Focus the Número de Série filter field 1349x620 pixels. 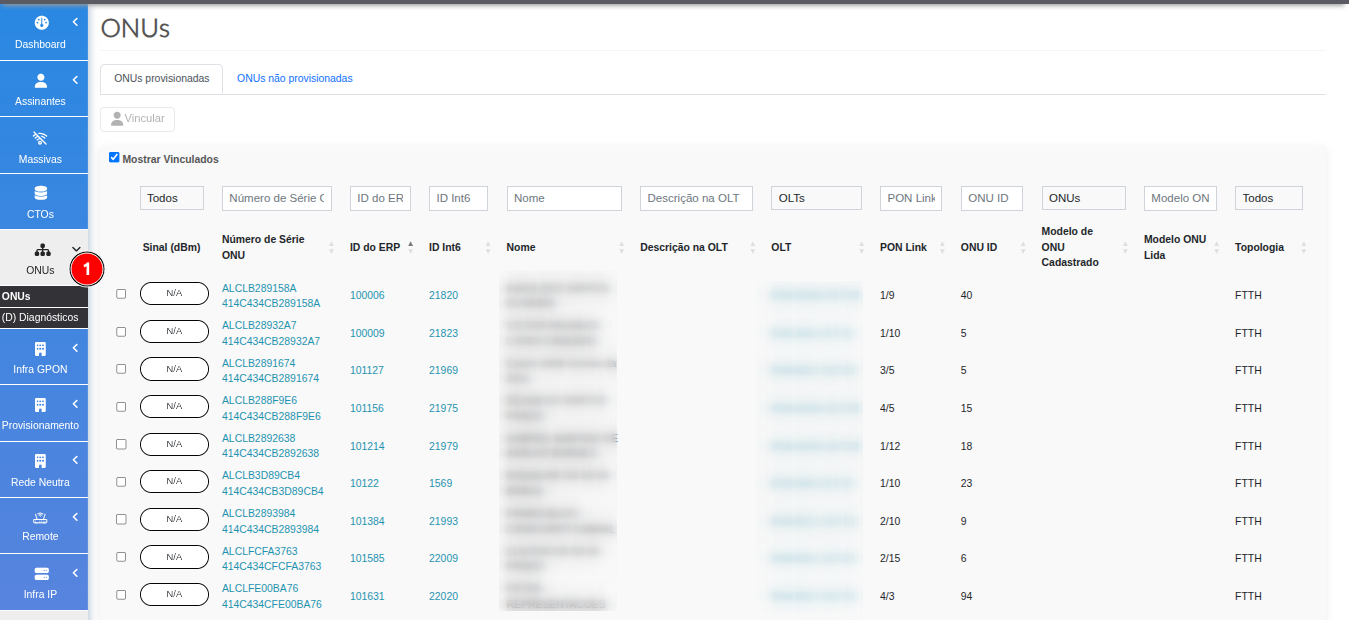(277, 198)
